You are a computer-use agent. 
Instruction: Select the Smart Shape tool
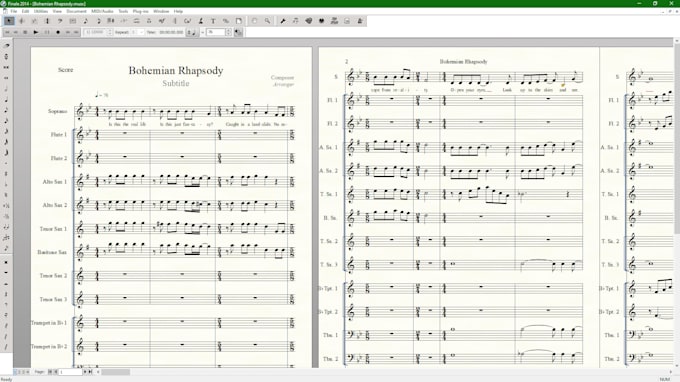point(137,21)
